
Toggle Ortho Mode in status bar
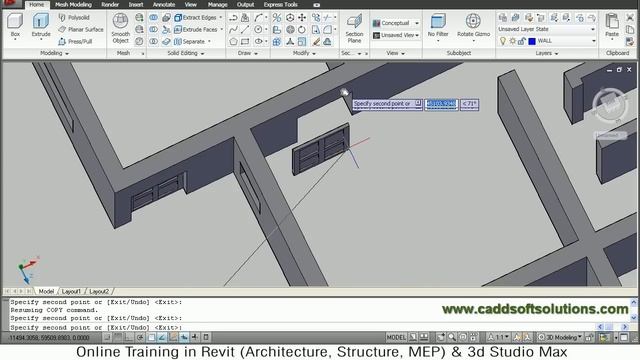click(129, 337)
